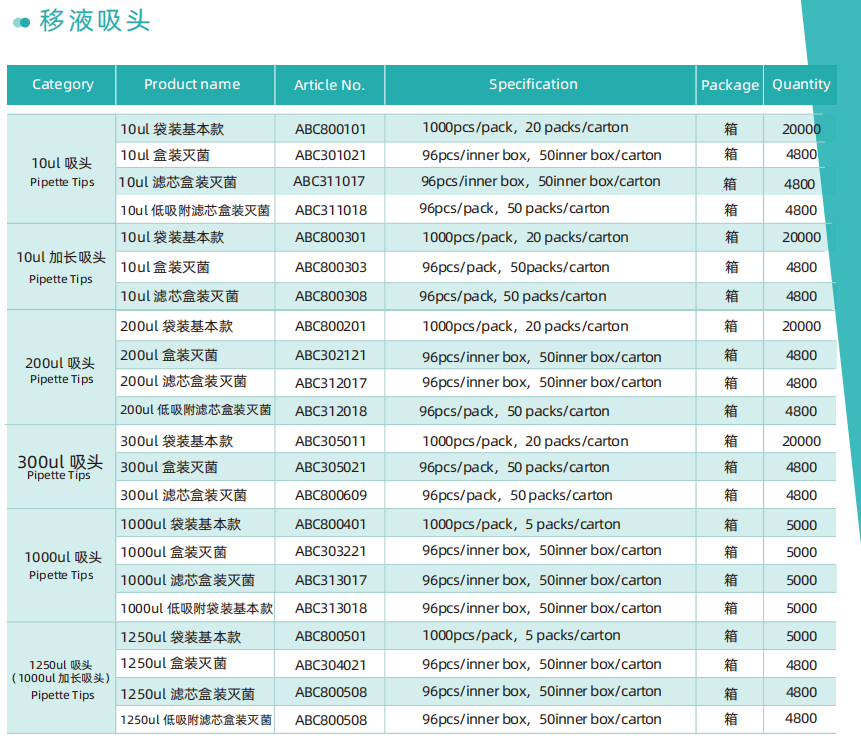This screenshot has width=861, height=753.
Task: Click the Product name column header
Action: (192, 85)
